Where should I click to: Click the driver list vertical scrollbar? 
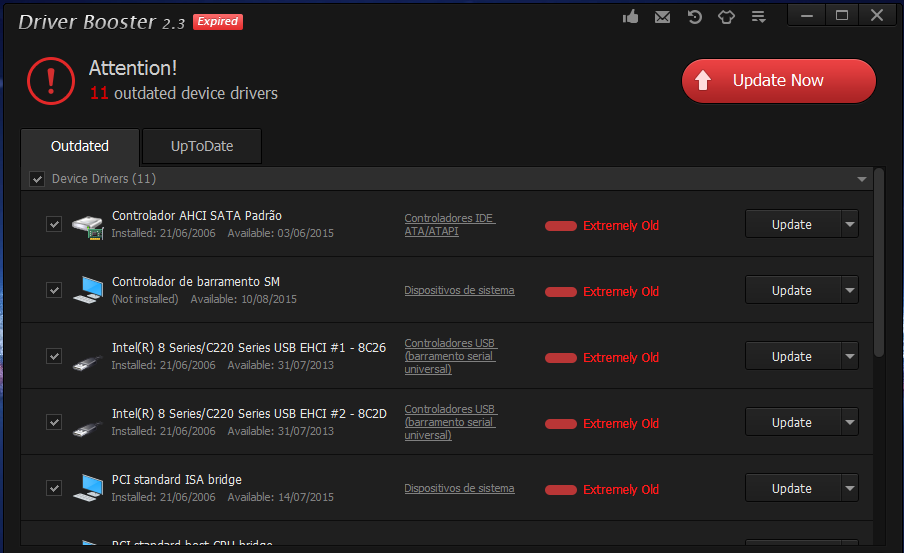pyautogui.click(x=879, y=263)
